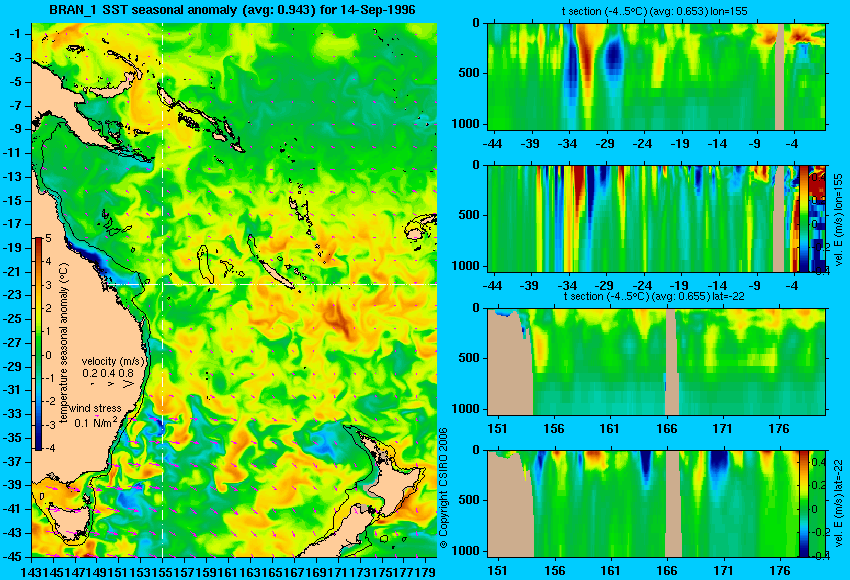Click the -45 latitude tick label
The width and height of the screenshot is (850, 580).
click(13, 557)
